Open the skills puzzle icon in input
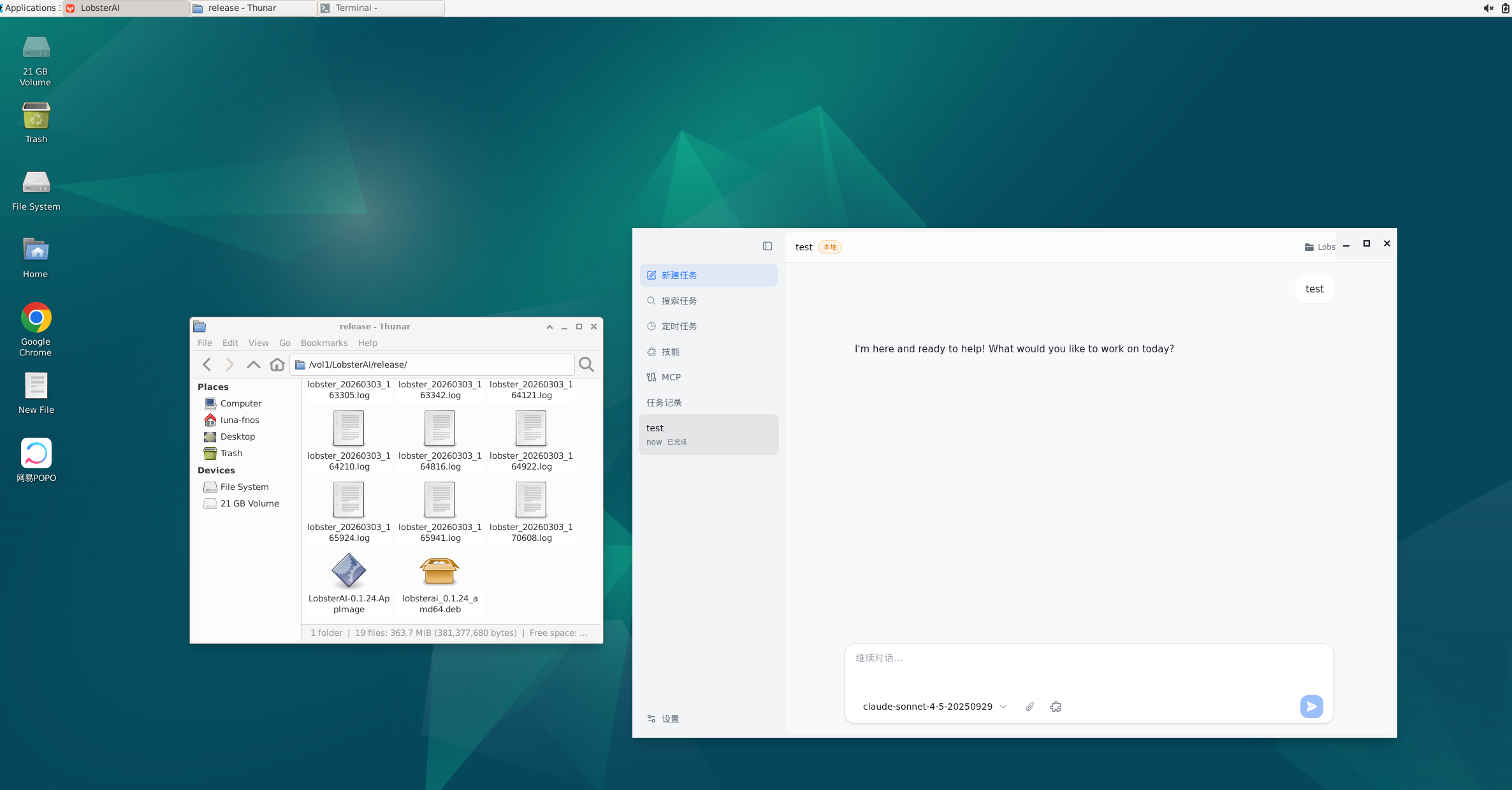 (1056, 707)
